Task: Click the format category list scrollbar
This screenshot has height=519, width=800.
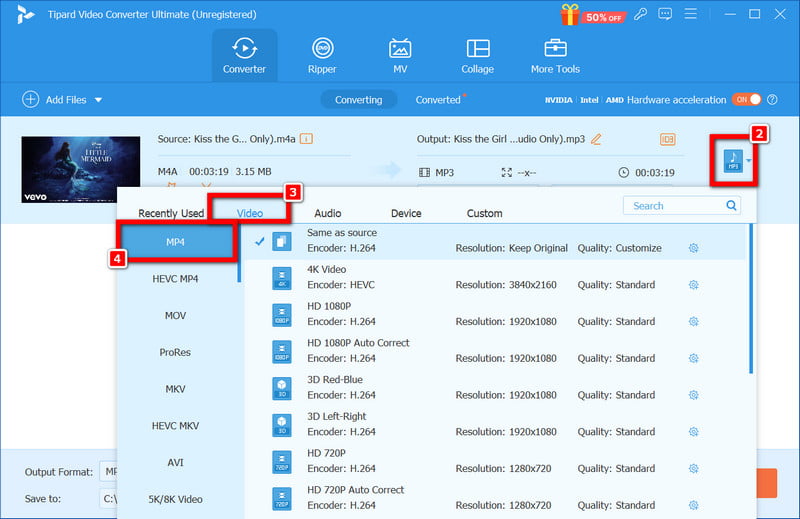Action: [x=239, y=254]
